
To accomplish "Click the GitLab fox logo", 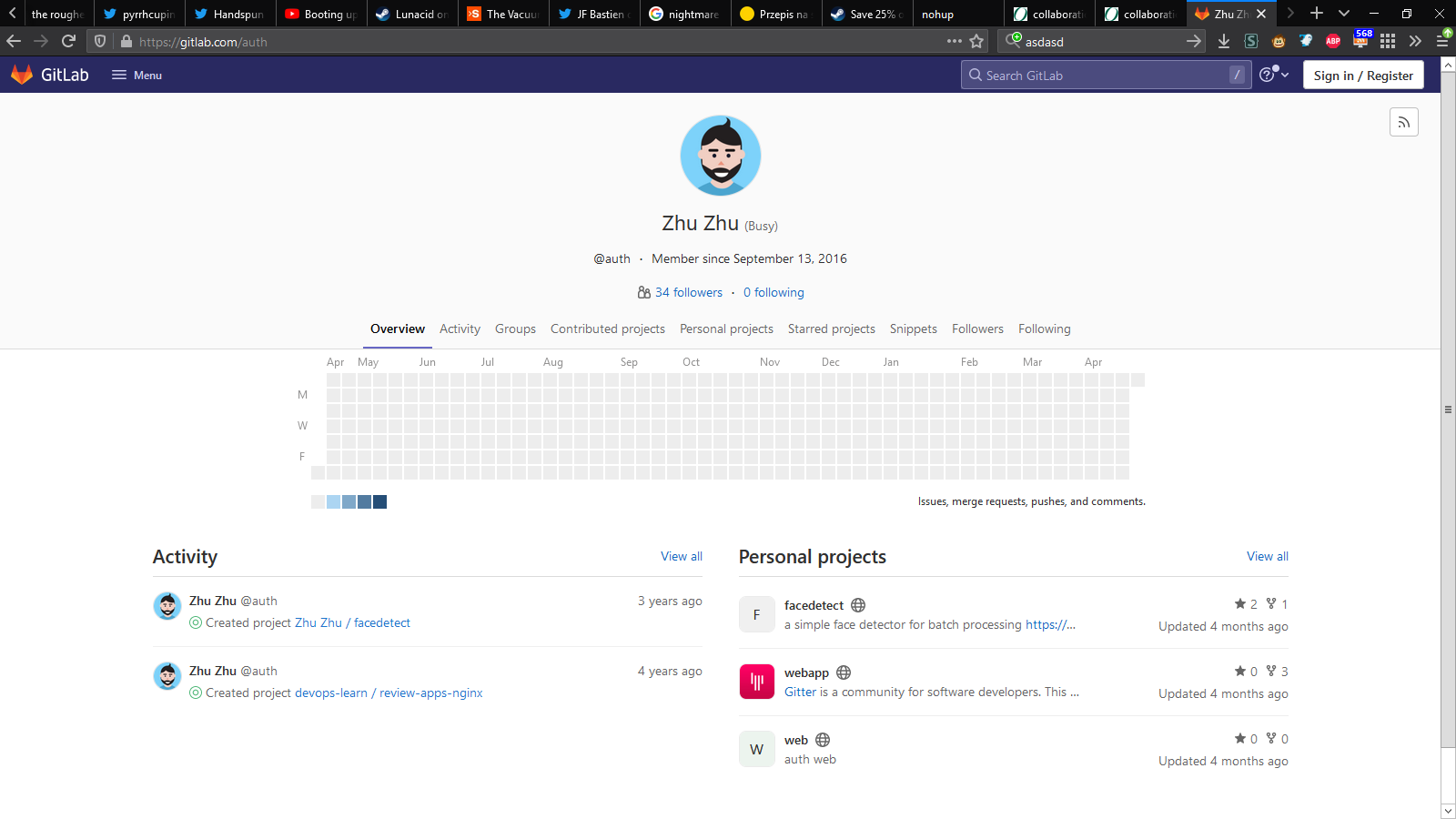I will click(22, 75).
